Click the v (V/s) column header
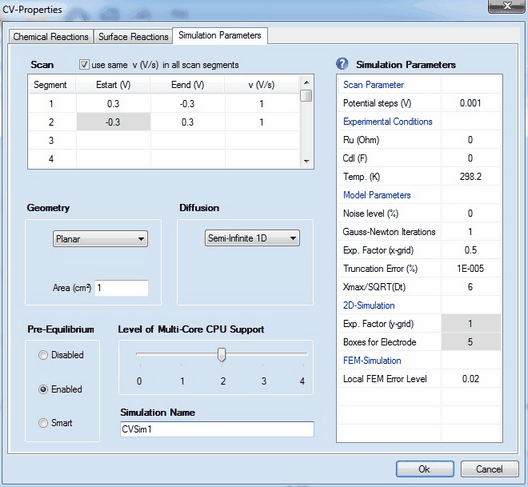The height and width of the screenshot is (487, 528). 262,85
